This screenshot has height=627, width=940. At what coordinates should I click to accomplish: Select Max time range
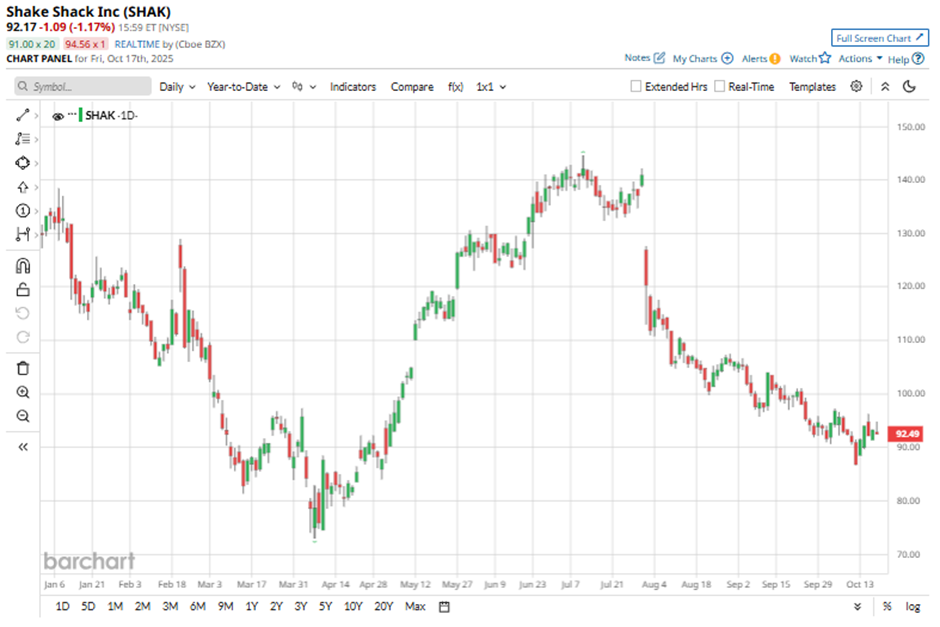pos(415,607)
